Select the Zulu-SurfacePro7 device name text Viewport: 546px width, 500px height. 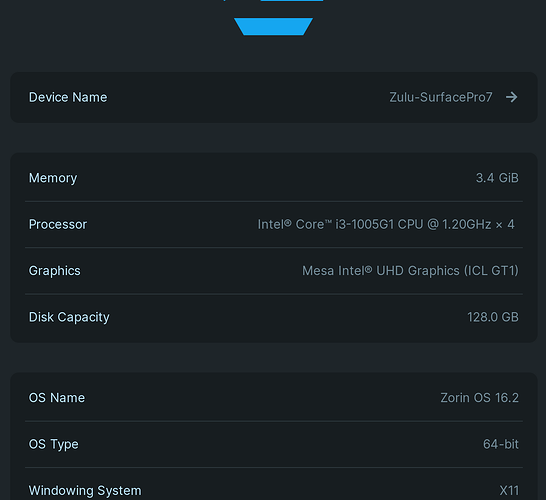click(441, 97)
